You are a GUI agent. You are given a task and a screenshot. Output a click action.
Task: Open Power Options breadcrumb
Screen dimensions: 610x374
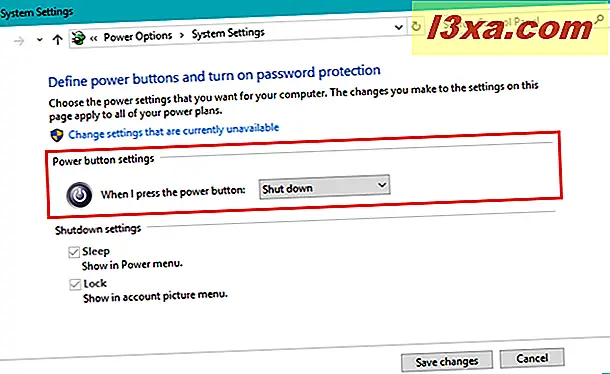(x=138, y=37)
